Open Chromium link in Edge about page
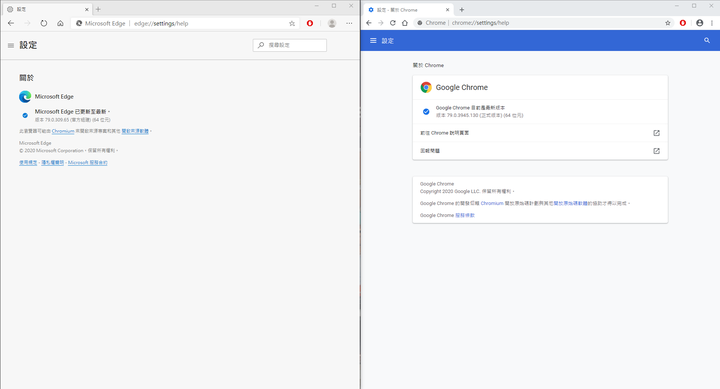Viewport: 720px width, 389px height. 63,131
